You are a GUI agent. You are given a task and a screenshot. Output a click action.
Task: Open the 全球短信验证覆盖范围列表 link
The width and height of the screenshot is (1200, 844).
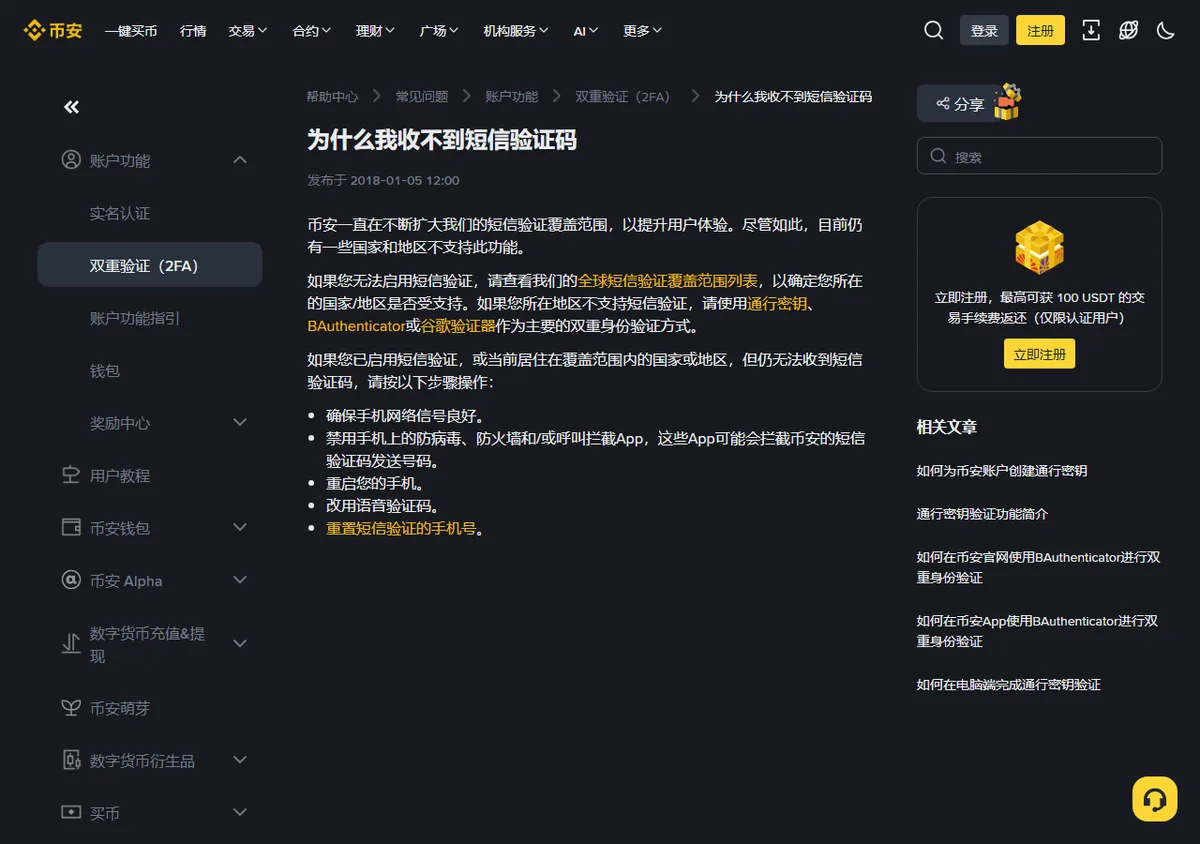click(668, 281)
